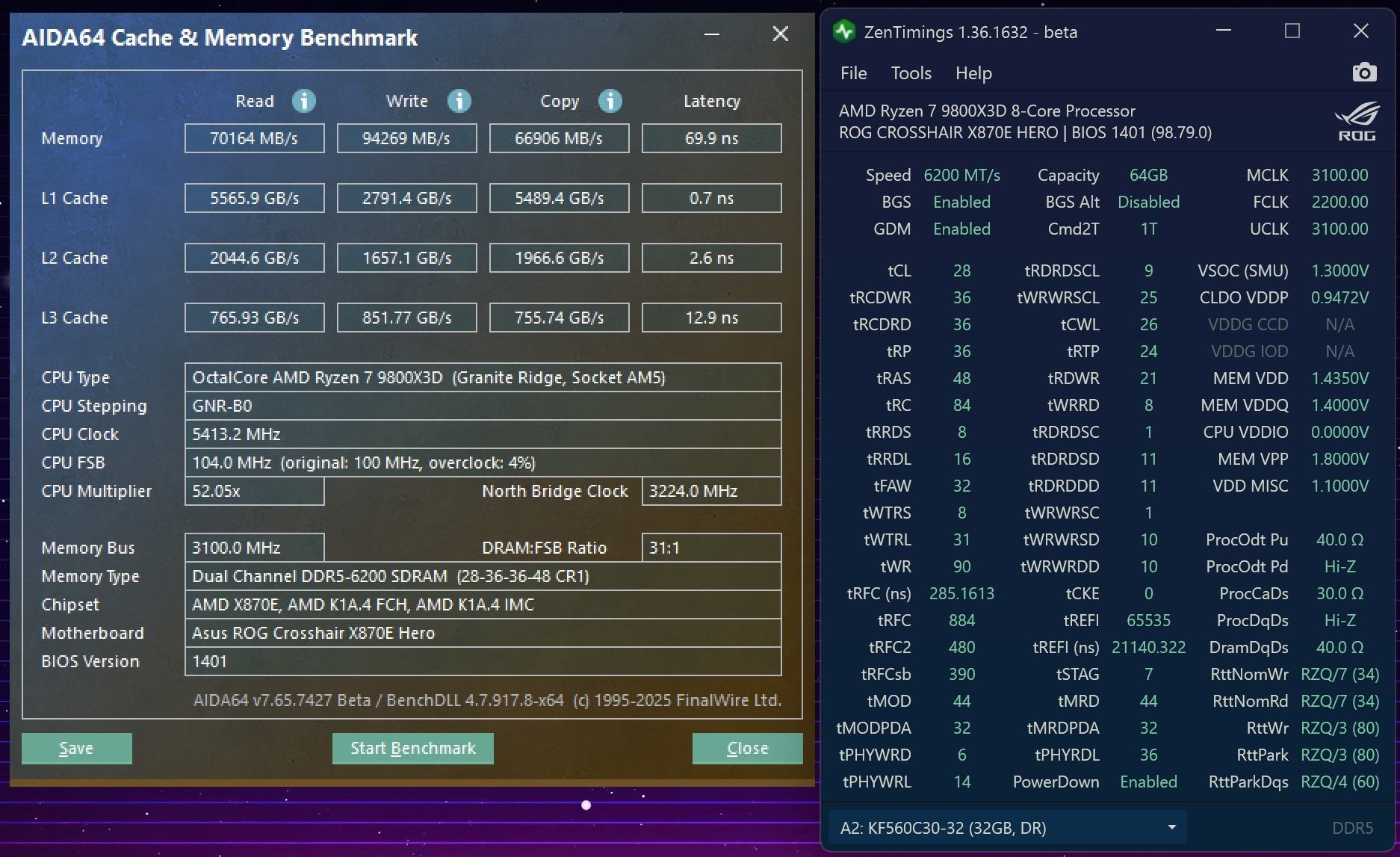The image size is (1400, 857).
Task: Click the L3 Cache copy value 755.74 GB/s
Action: point(560,318)
